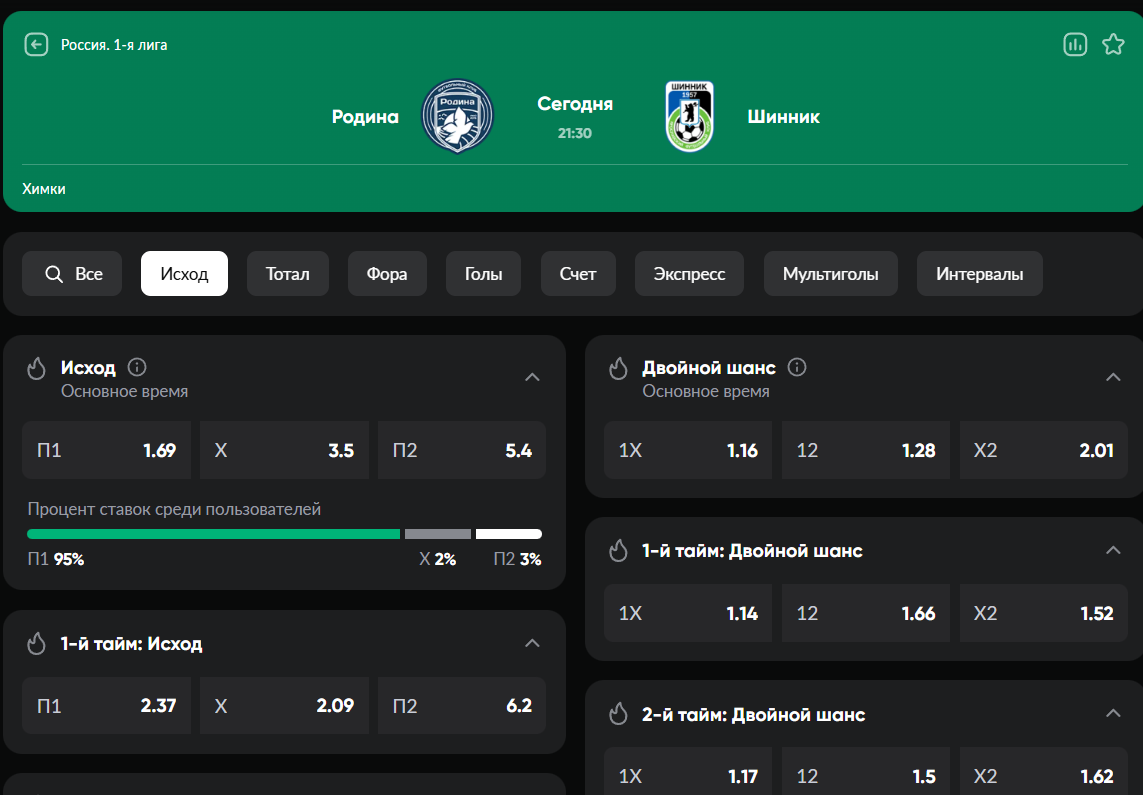Open the Все search markets button
This screenshot has width=1143, height=795.
72,274
